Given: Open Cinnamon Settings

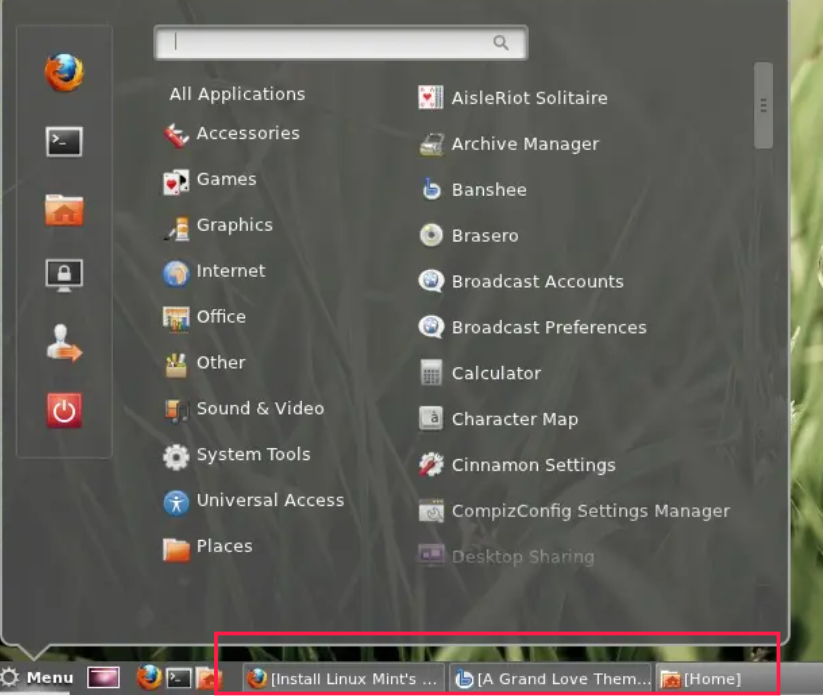Looking at the screenshot, I should [x=517, y=465].
